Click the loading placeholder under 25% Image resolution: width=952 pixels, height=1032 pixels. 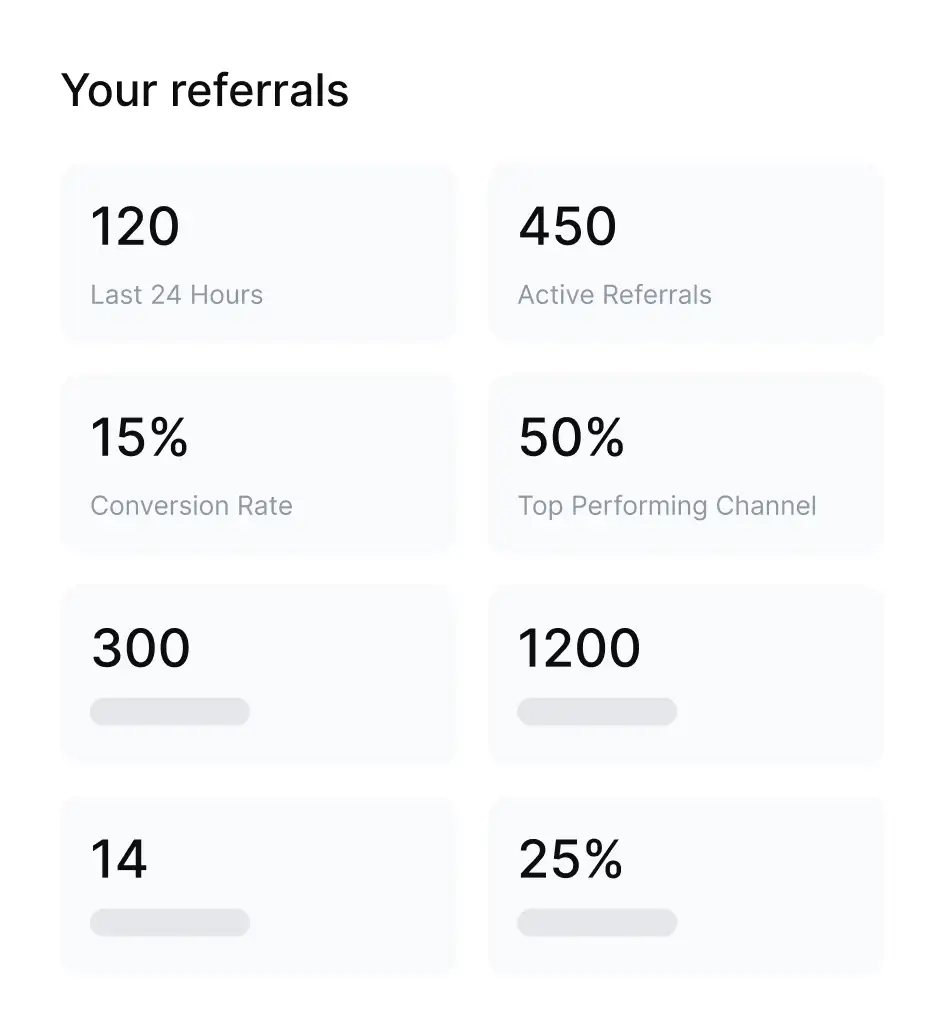[x=597, y=923]
